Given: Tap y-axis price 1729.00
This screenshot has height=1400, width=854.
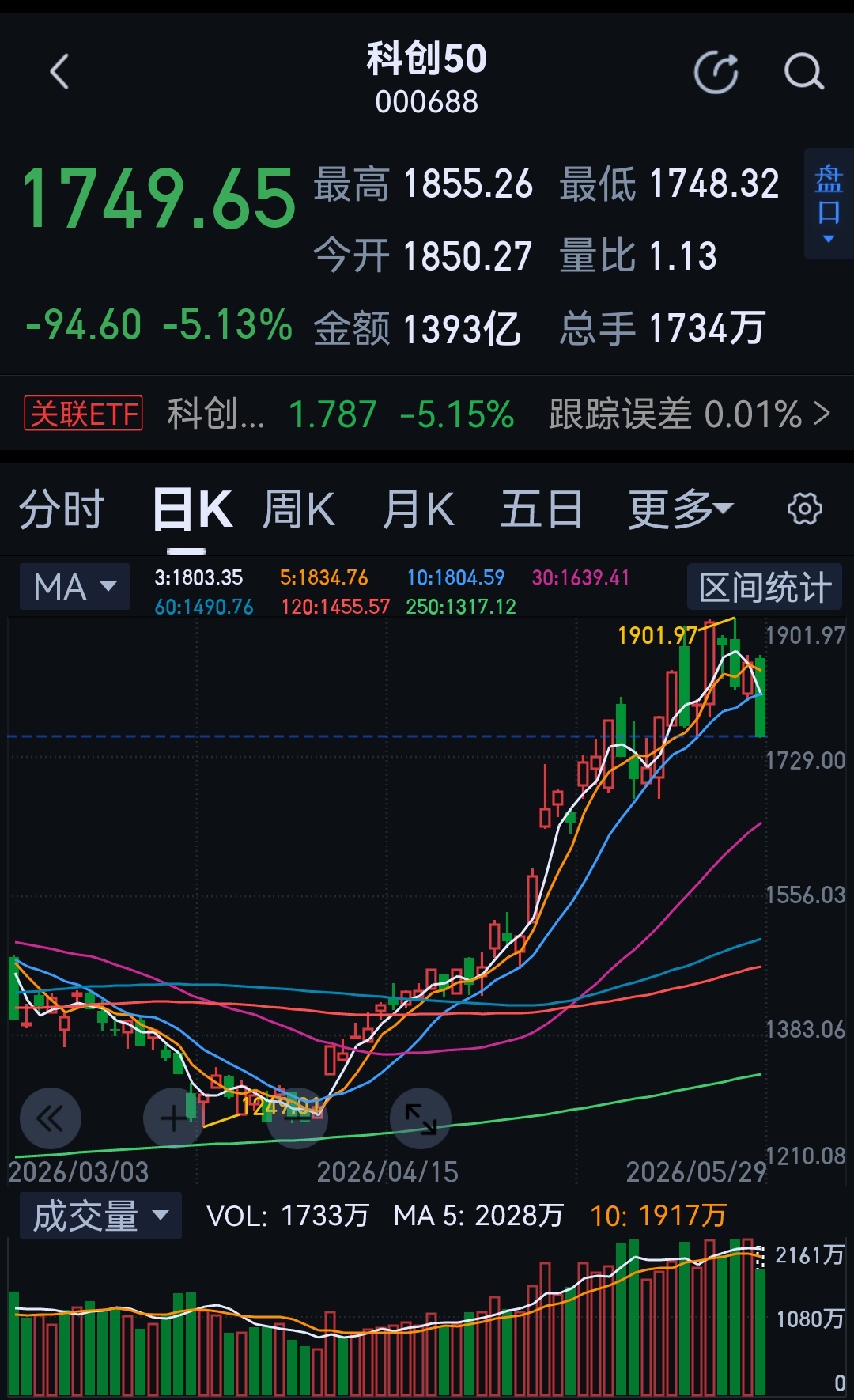Looking at the screenshot, I should pyautogui.click(x=805, y=761).
